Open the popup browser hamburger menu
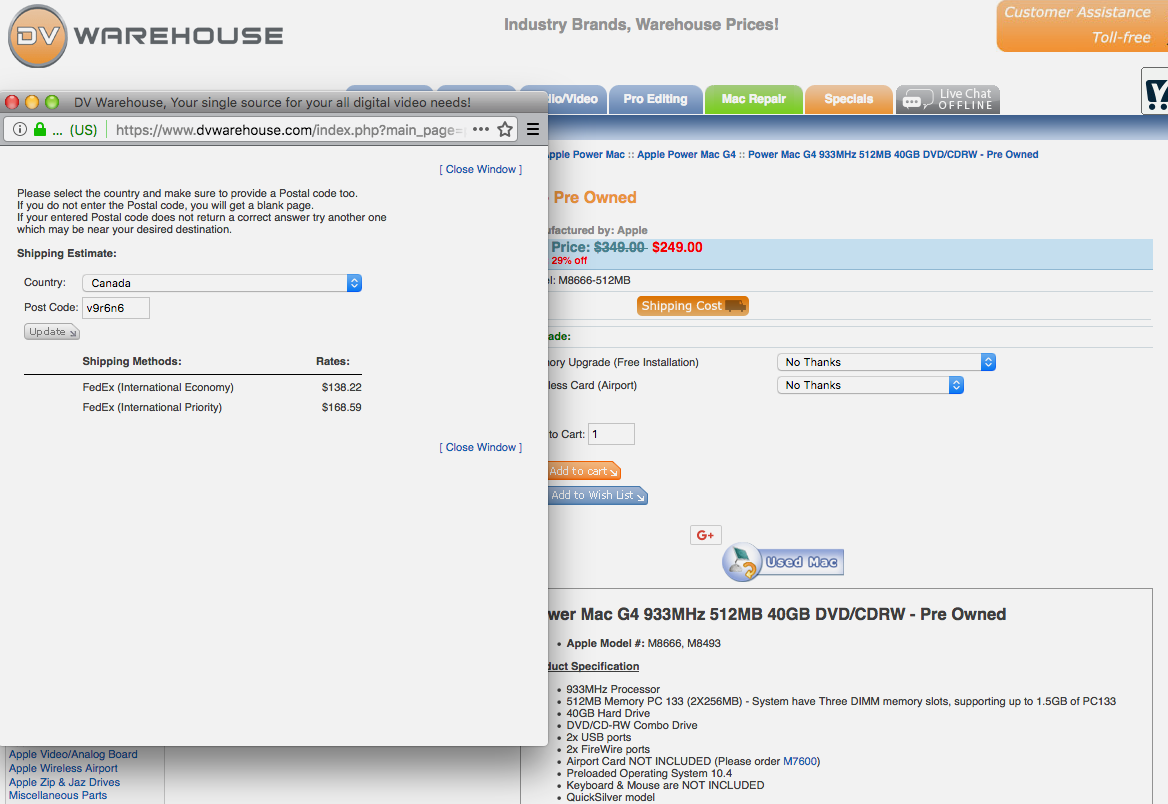This screenshot has width=1168, height=804. (x=533, y=129)
